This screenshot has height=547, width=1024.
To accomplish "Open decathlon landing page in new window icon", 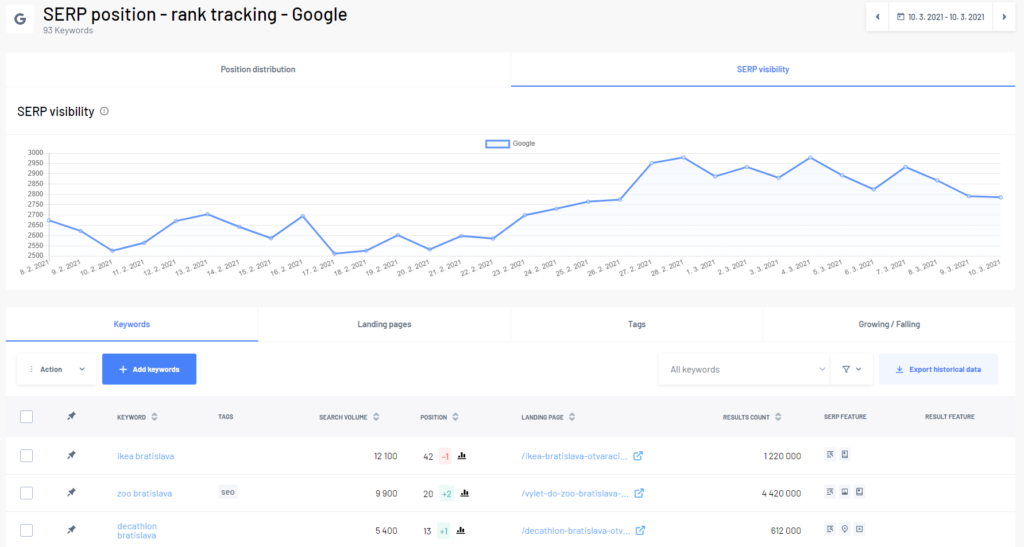I will click(x=641, y=530).
